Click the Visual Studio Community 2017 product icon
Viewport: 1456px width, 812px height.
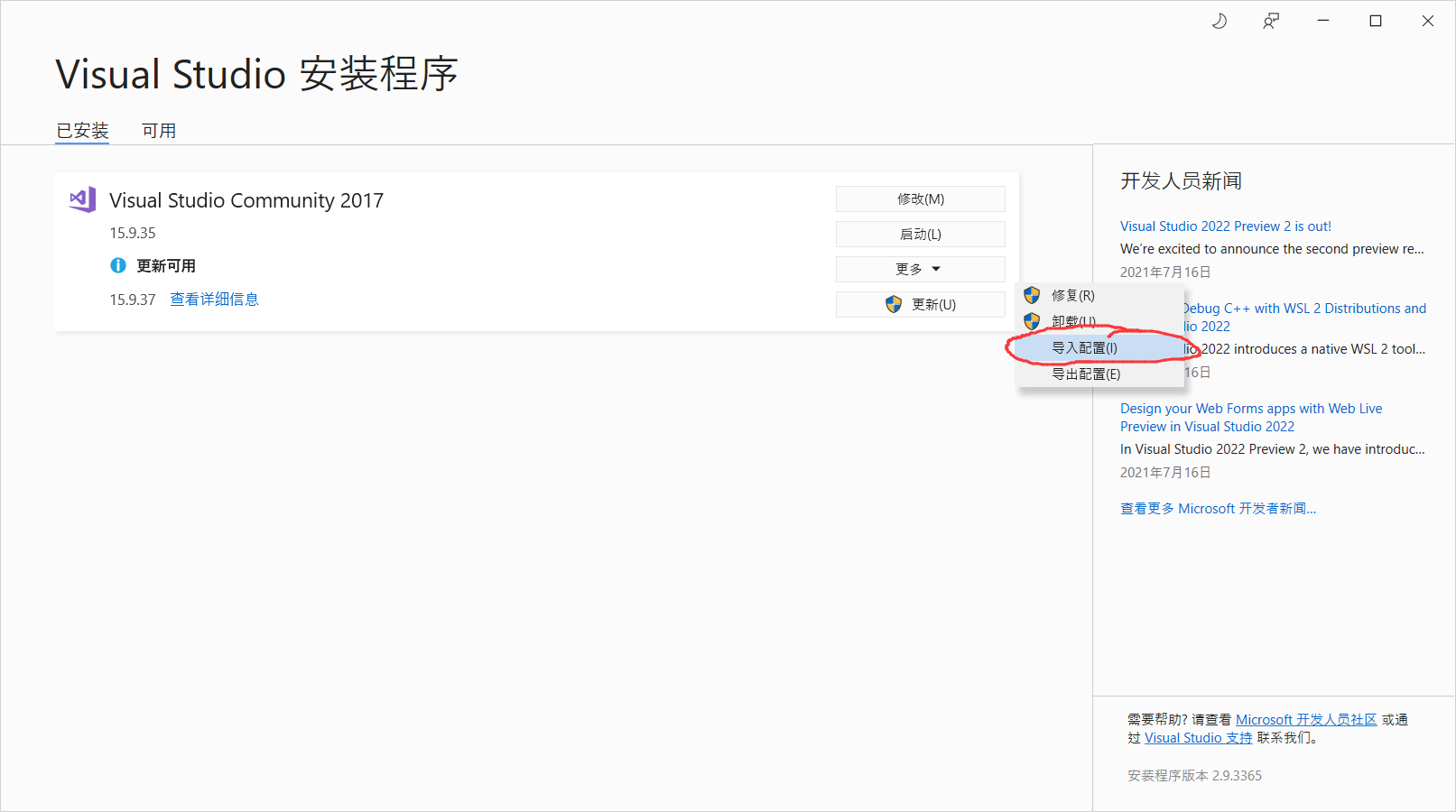[81, 199]
